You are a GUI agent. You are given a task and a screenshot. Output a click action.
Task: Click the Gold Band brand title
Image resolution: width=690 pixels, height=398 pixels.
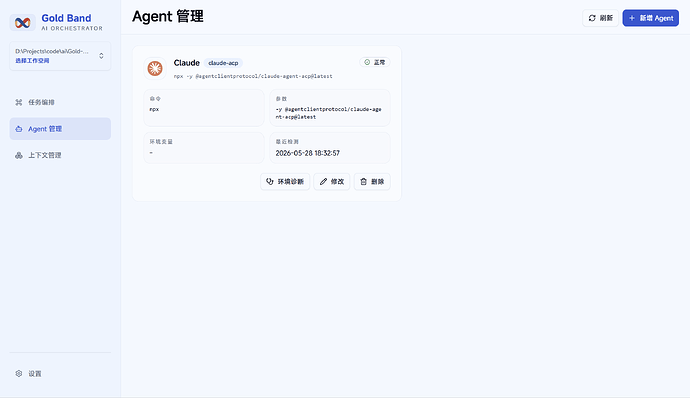66,18
